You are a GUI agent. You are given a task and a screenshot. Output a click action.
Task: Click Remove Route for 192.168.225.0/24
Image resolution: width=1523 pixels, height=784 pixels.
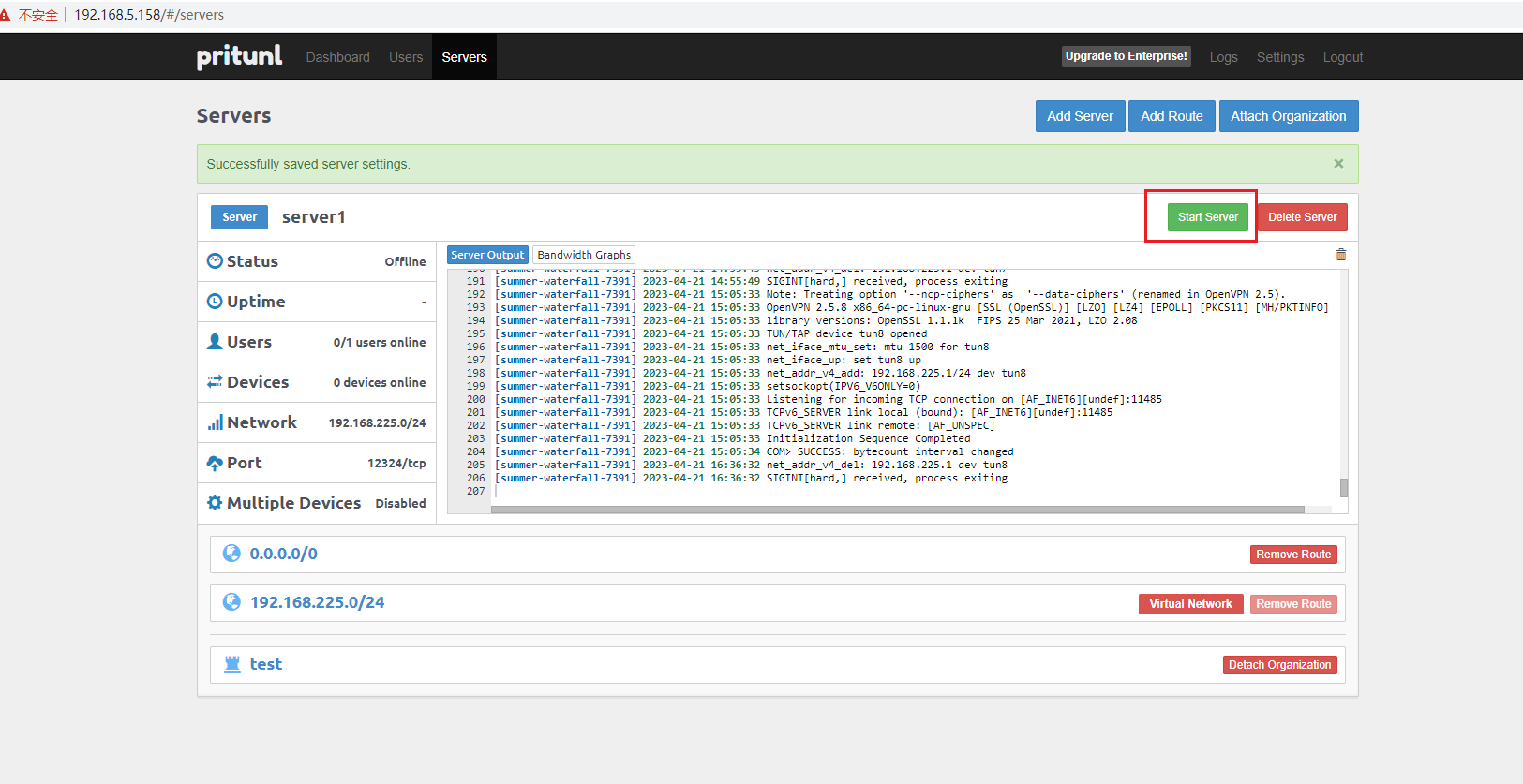[x=1293, y=604]
